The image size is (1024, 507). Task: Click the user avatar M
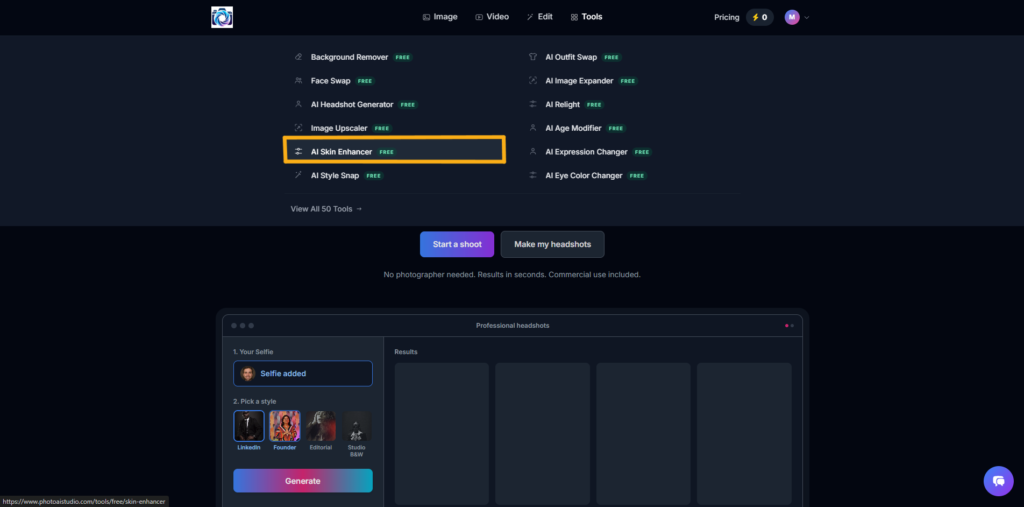[792, 18]
